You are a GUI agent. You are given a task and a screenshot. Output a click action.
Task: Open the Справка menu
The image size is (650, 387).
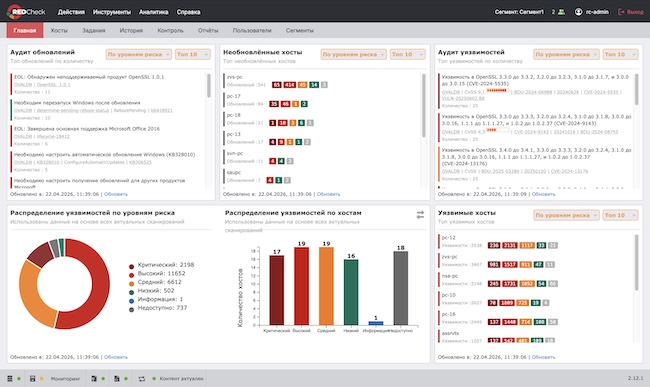188,12
